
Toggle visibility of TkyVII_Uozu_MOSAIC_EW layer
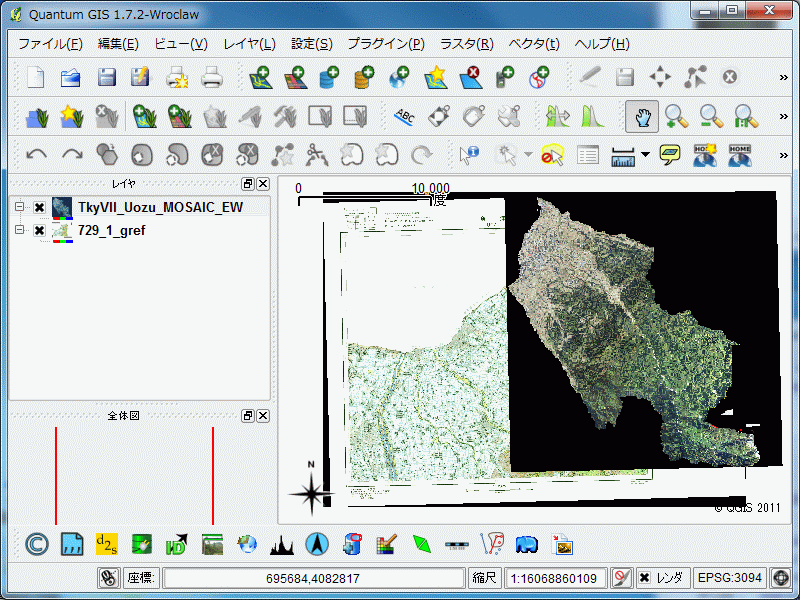[39, 207]
